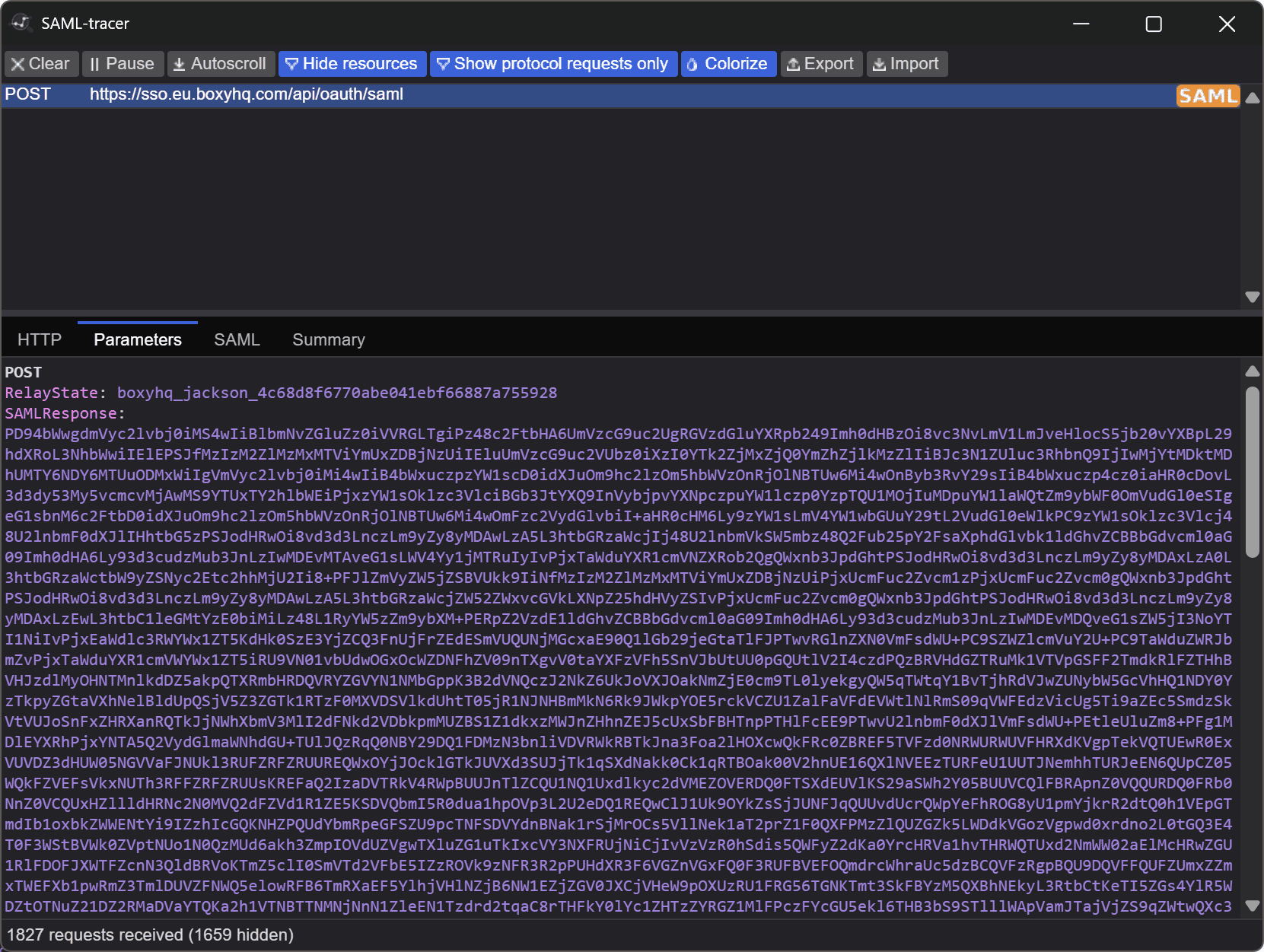Close the SAML-tracer window
The width and height of the screenshot is (1264, 952).
[1227, 24]
